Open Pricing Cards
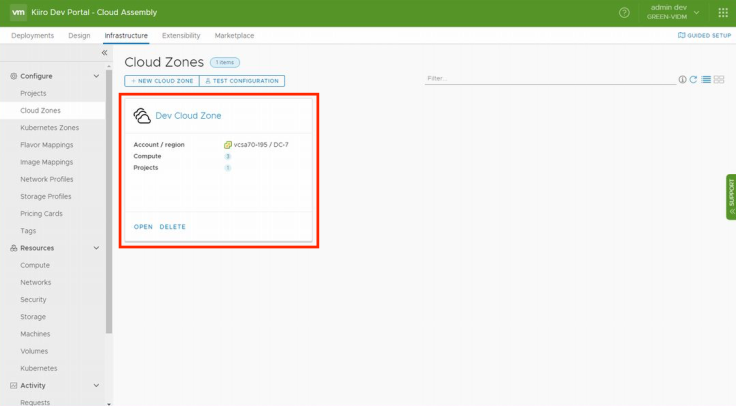The image size is (736, 406). (x=41, y=214)
